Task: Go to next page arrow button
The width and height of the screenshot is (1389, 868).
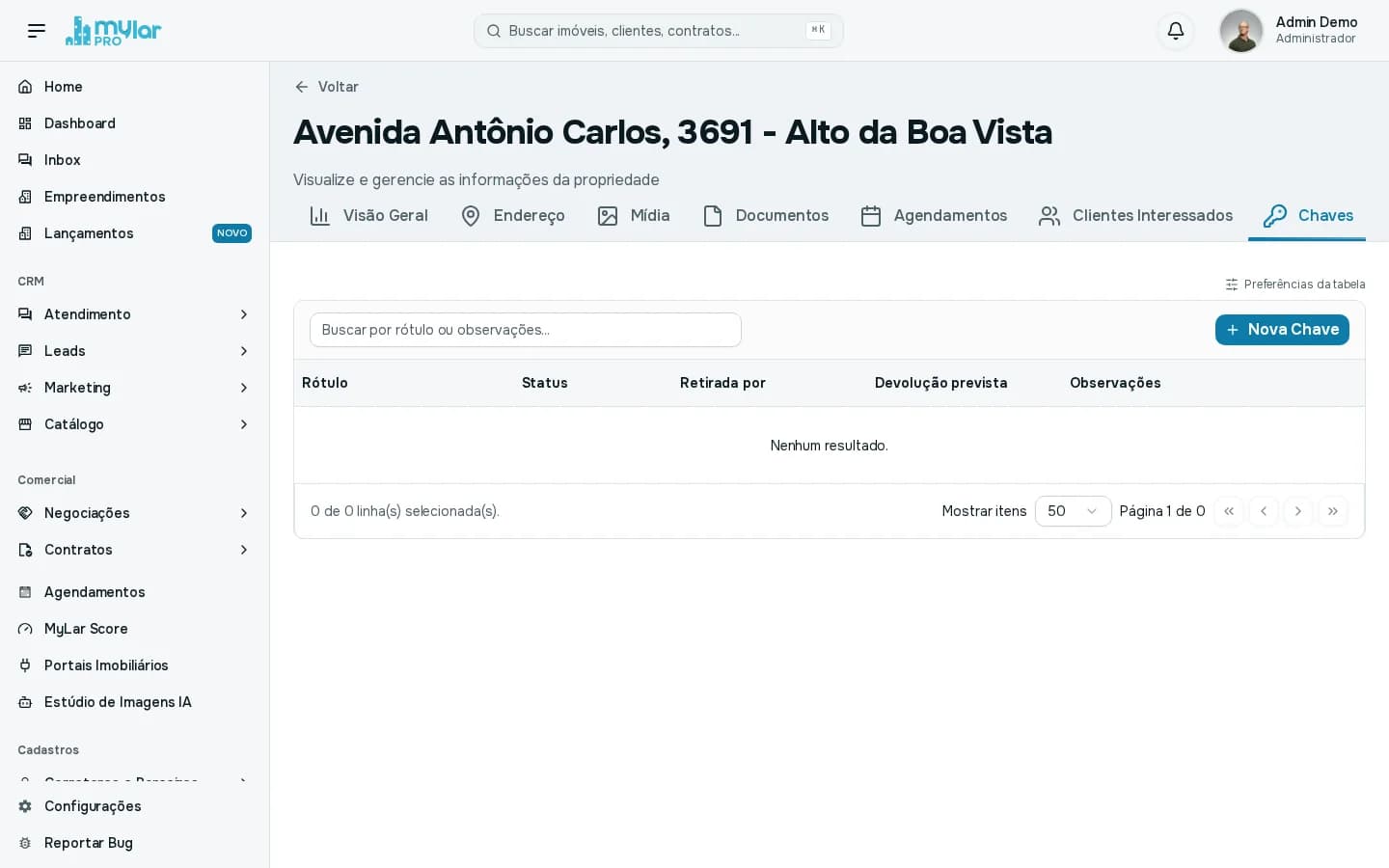Action: [1298, 511]
